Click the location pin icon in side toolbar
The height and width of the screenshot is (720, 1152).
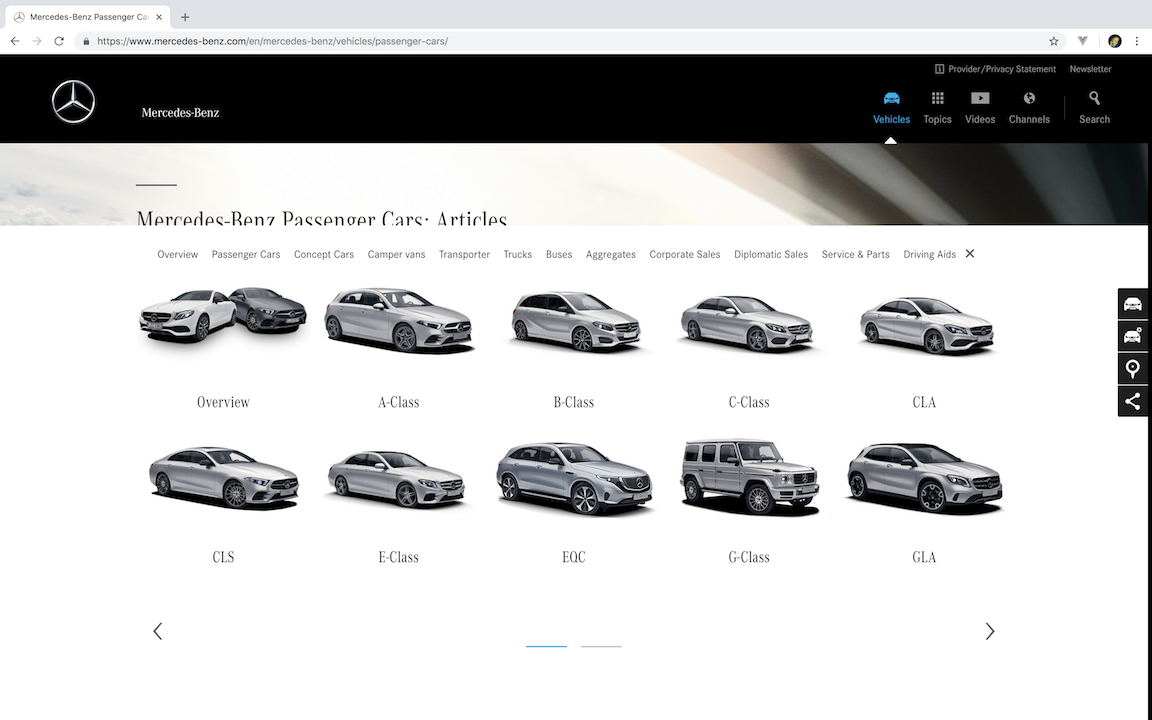coord(1133,369)
